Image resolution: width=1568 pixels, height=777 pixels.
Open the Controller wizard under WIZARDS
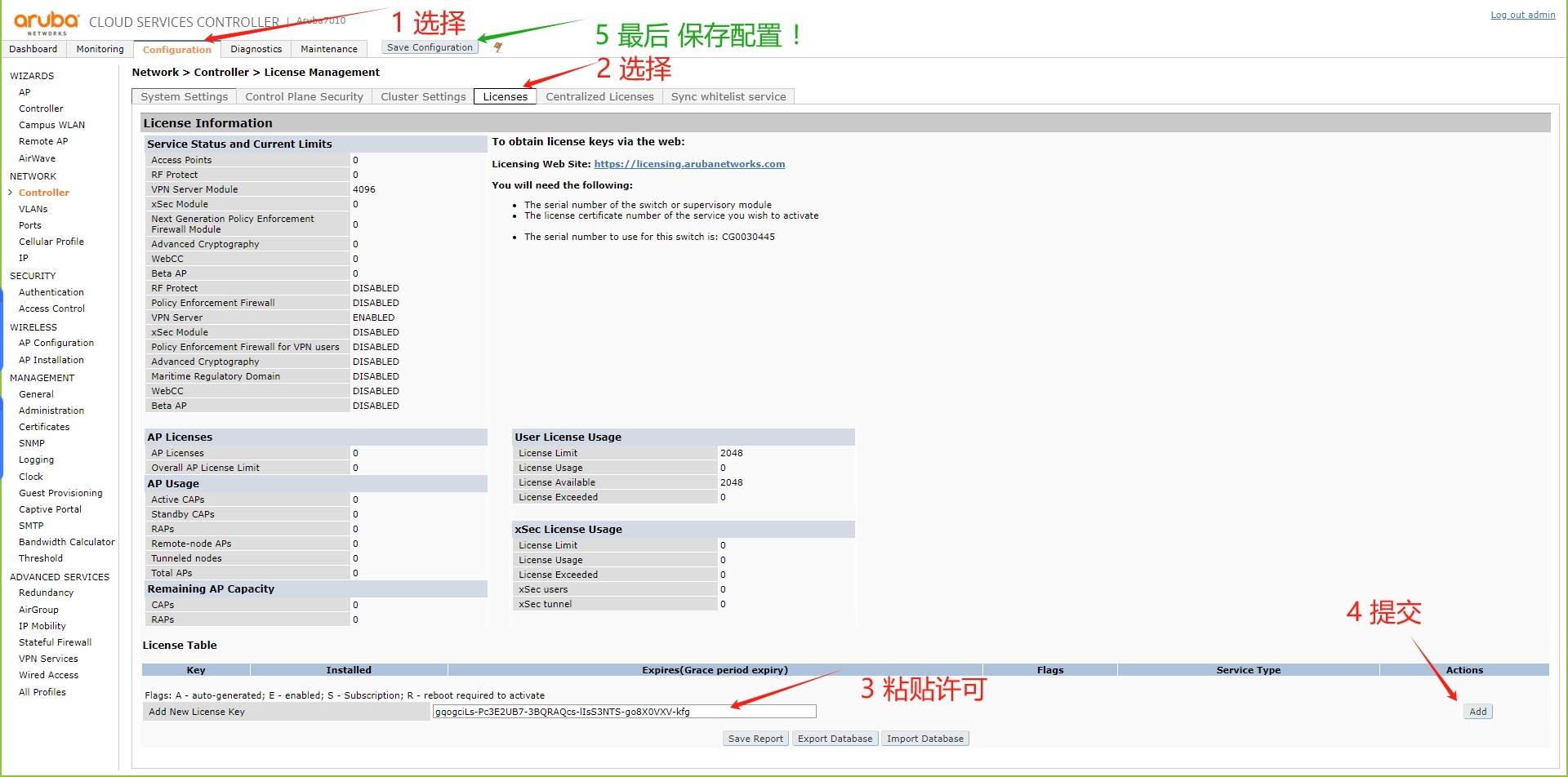click(x=41, y=109)
